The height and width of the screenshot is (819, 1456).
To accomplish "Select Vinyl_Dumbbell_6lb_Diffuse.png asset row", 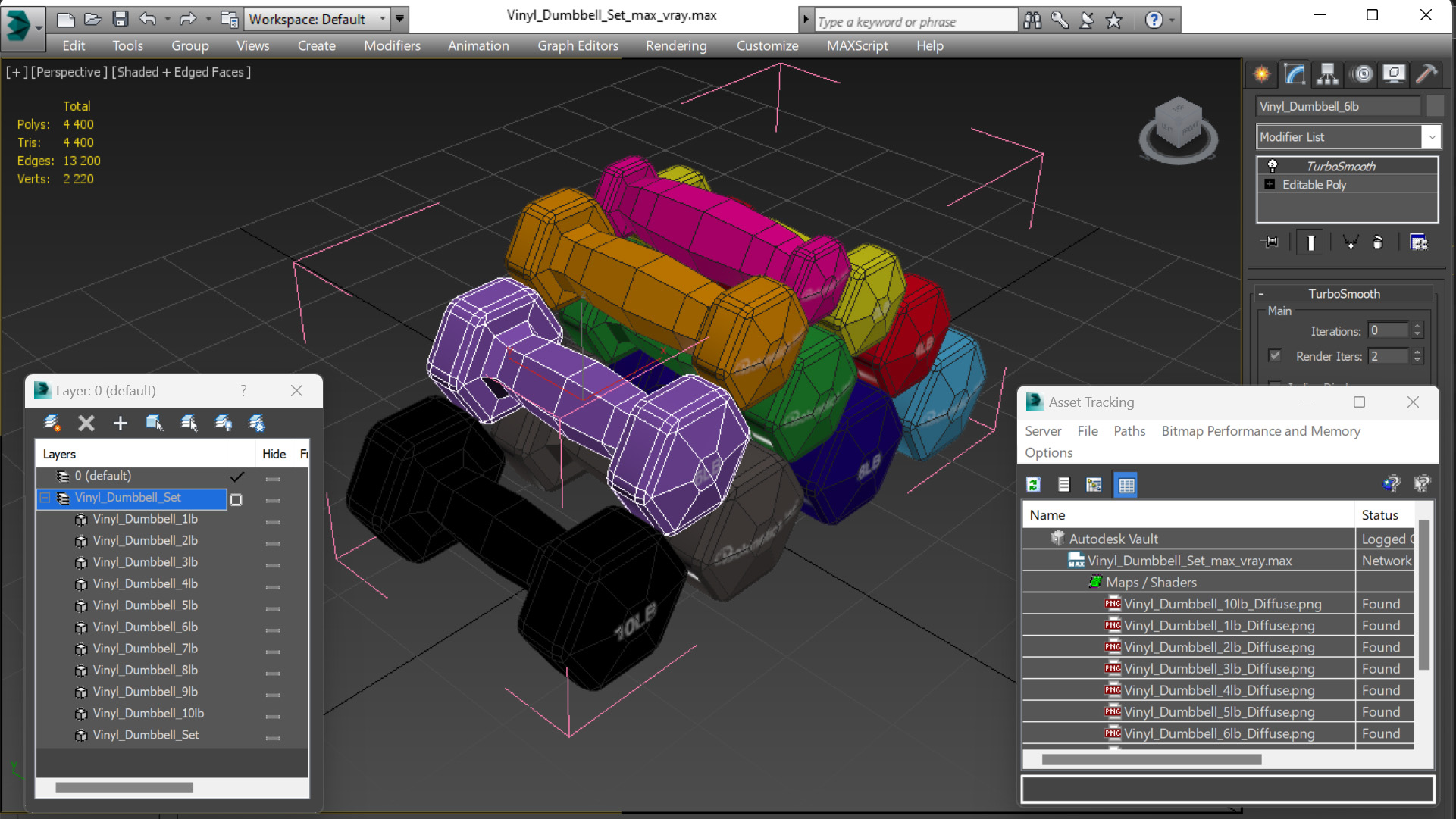I will pos(1218,733).
